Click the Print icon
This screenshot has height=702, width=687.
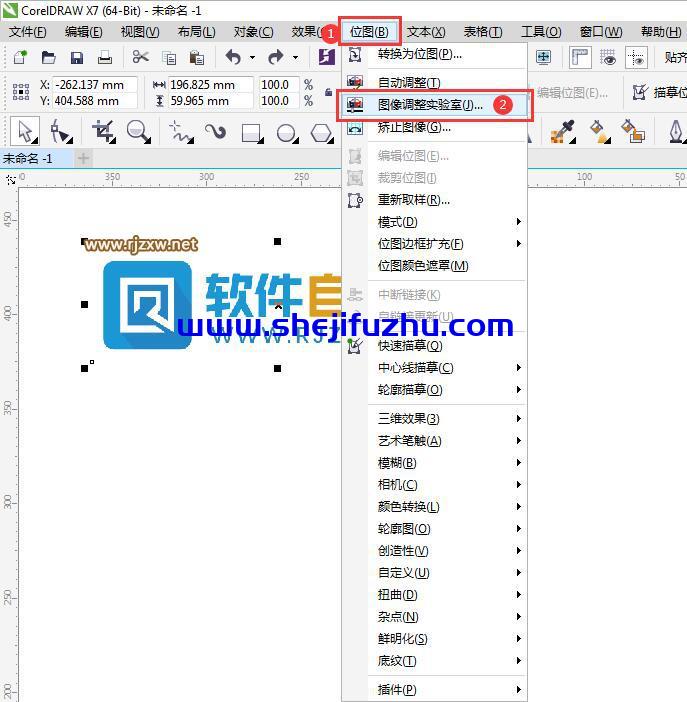pyautogui.click(x=105, y=57)
